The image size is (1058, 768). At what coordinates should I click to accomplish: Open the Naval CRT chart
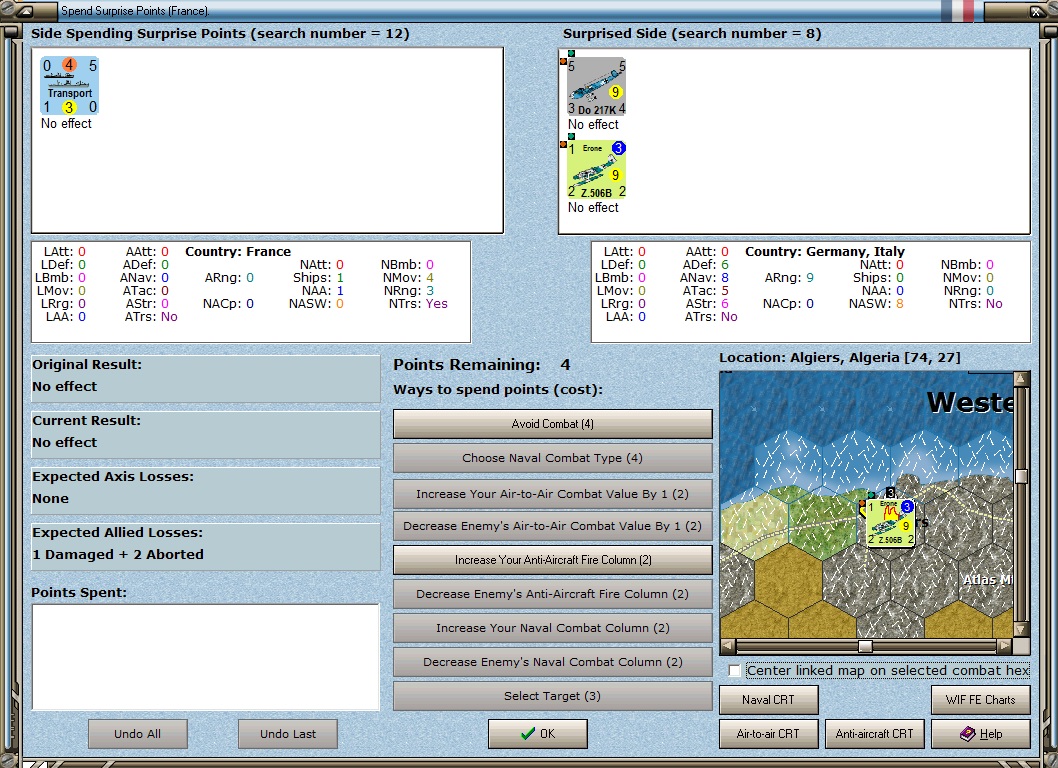768,700
